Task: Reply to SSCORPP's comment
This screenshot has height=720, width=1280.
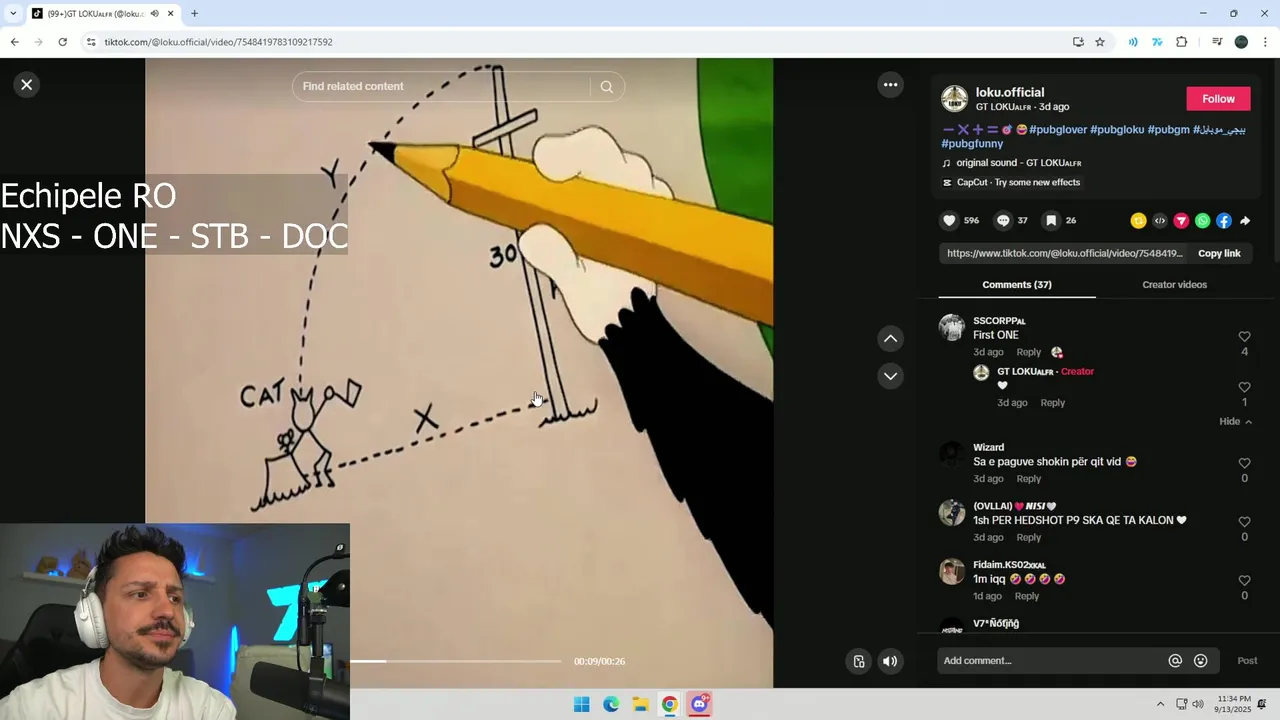Action: pyautogui.click(x=1029, y=352)
